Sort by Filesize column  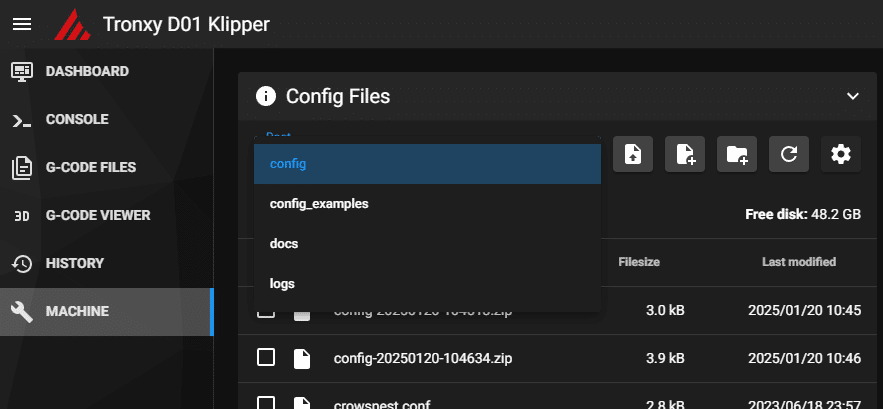[x=639, y=262]
